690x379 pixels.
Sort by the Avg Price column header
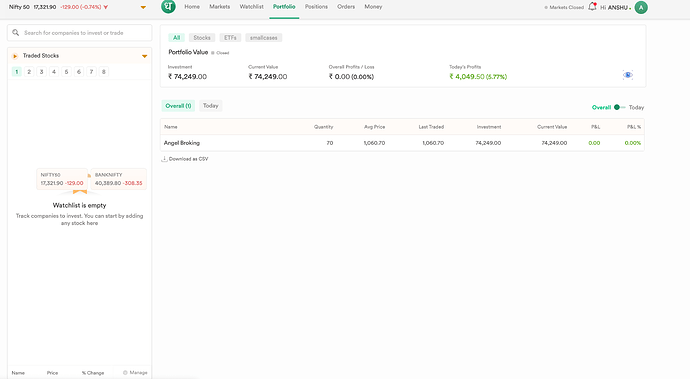[374, 127]
